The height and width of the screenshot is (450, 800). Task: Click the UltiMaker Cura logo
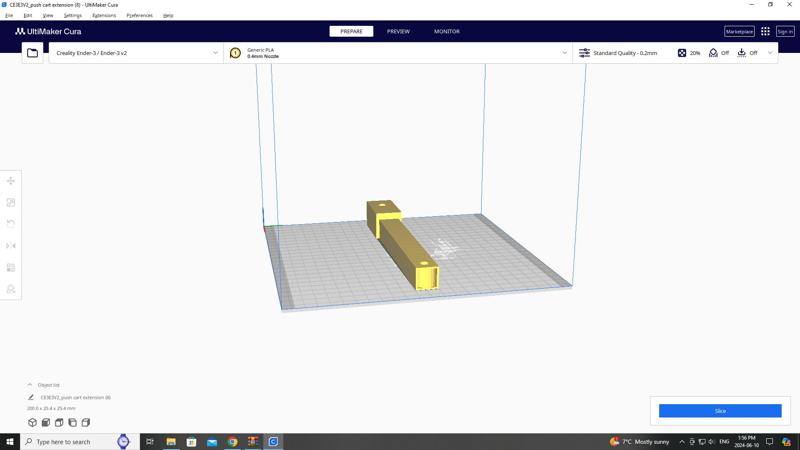coord(48,31)
